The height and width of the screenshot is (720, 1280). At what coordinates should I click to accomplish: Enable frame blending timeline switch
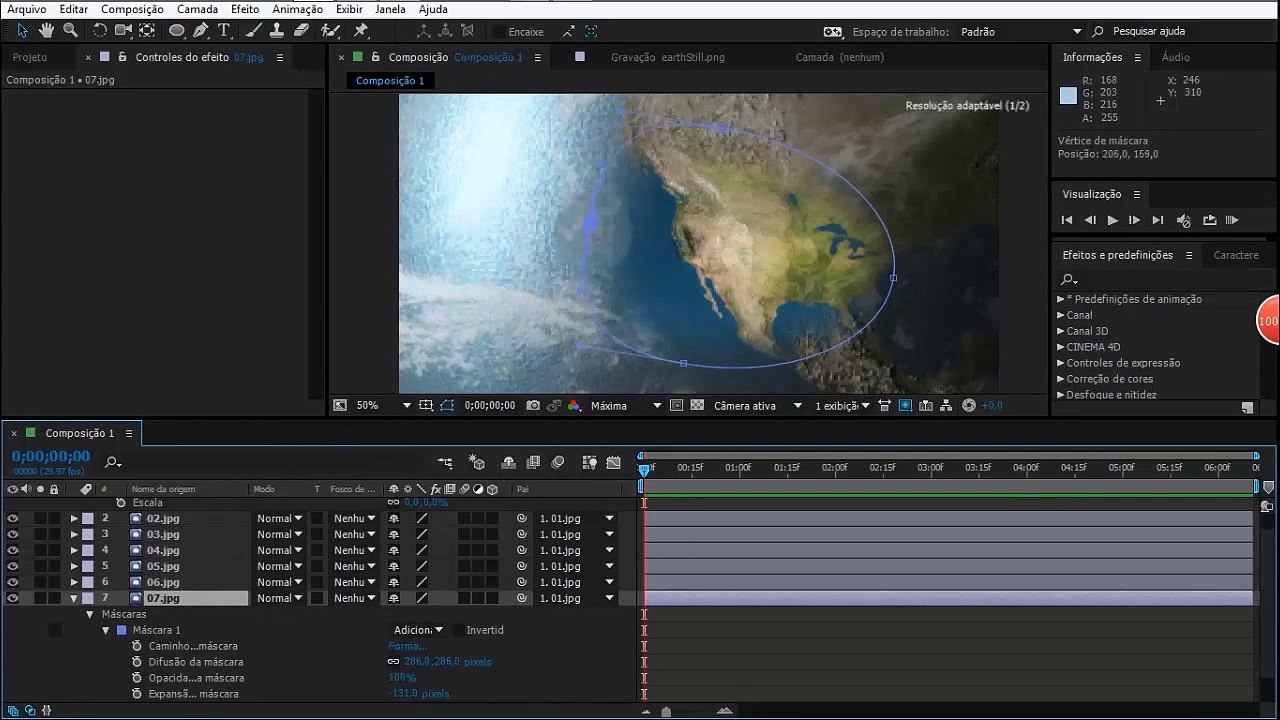533,462
